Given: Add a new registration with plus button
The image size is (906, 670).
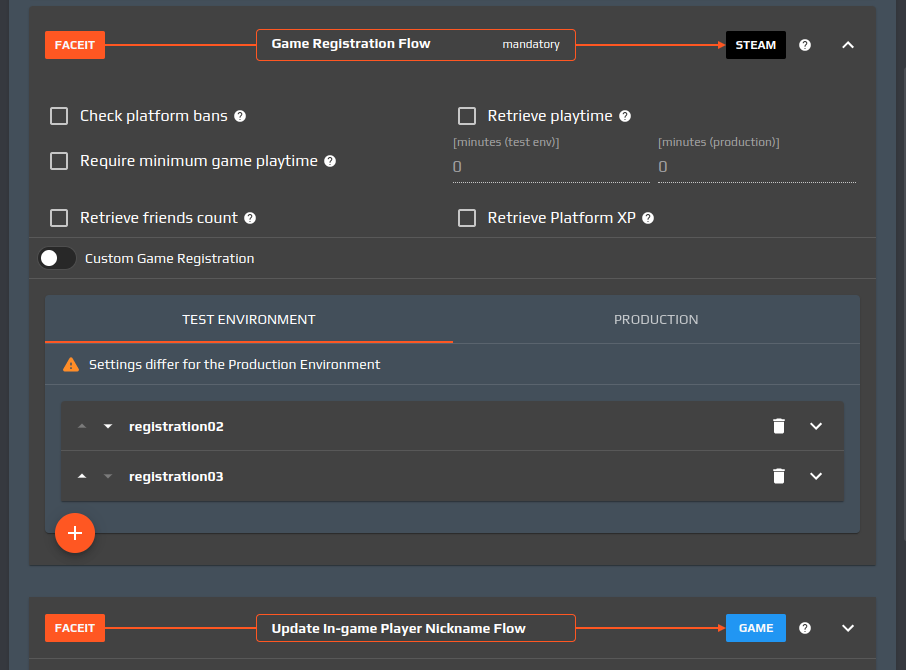Looking at the screenshot, I should click(74, 533).
